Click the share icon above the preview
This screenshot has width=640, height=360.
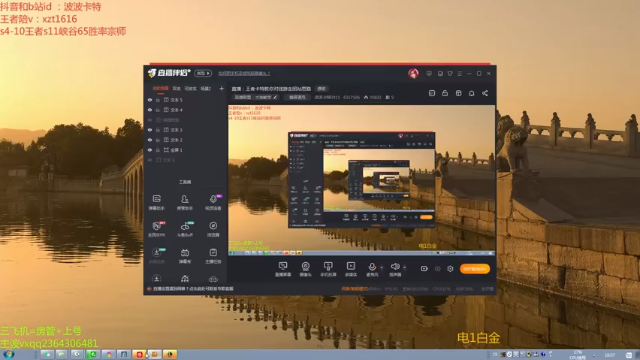tap(485, 93)
